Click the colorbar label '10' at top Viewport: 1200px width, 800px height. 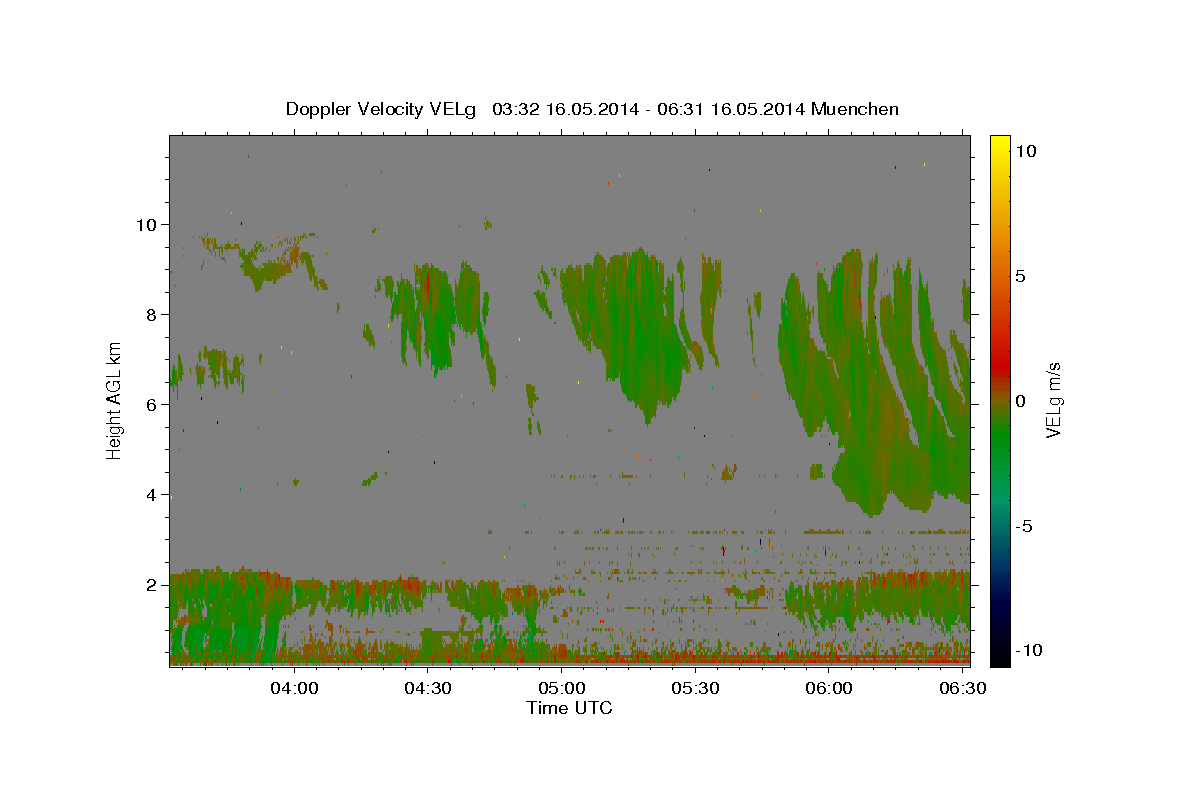[x=1025, y=151]
